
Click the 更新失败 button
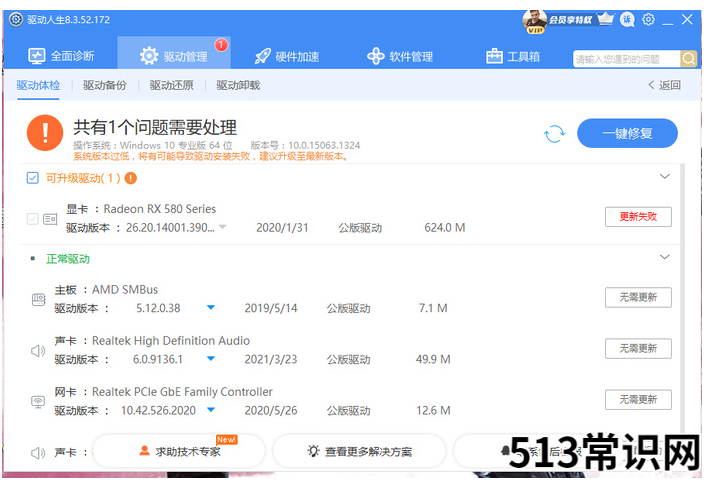(638, 216)
